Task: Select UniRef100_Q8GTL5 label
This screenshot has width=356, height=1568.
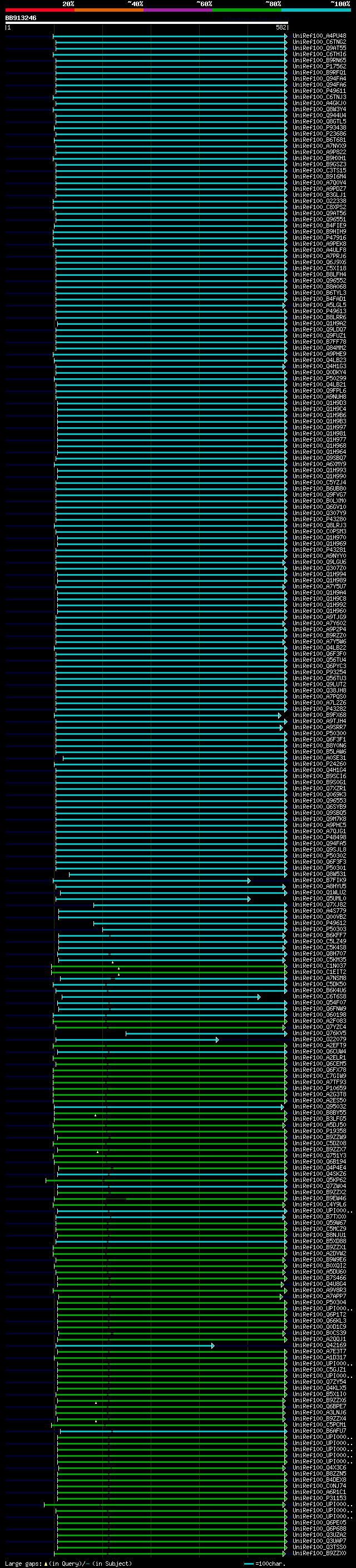Action: (x=319, y=122)
